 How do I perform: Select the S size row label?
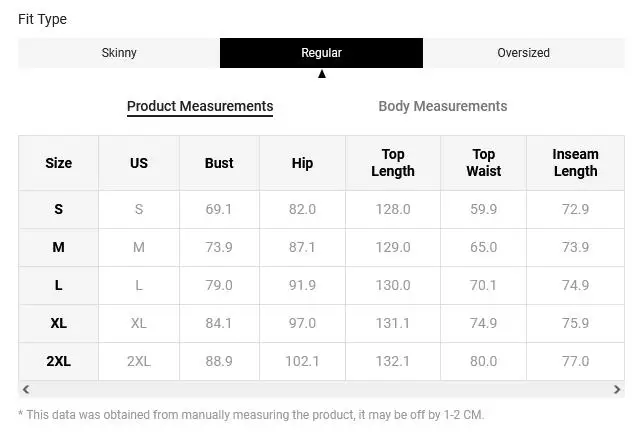tap(59, 209)
